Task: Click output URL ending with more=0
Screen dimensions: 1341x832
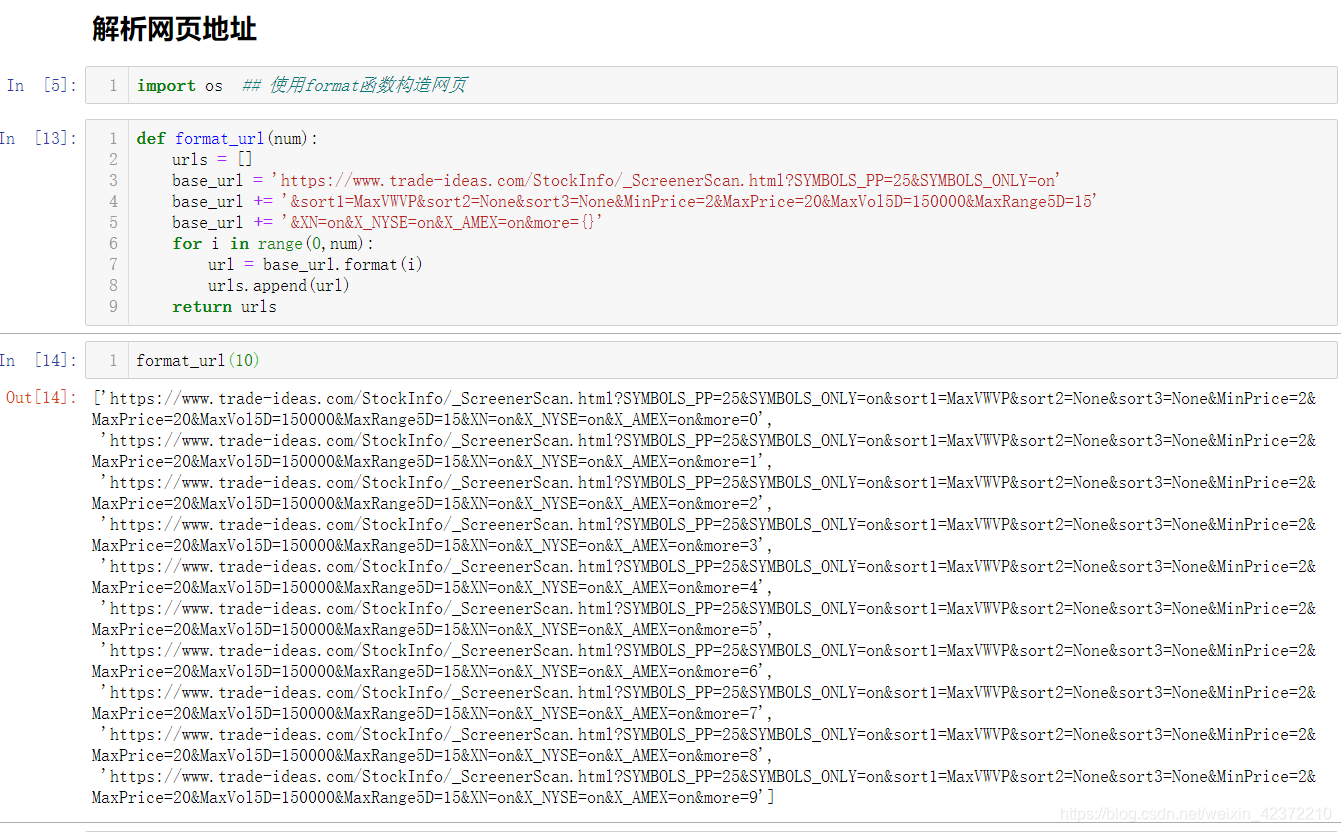Action: [704, 408]
